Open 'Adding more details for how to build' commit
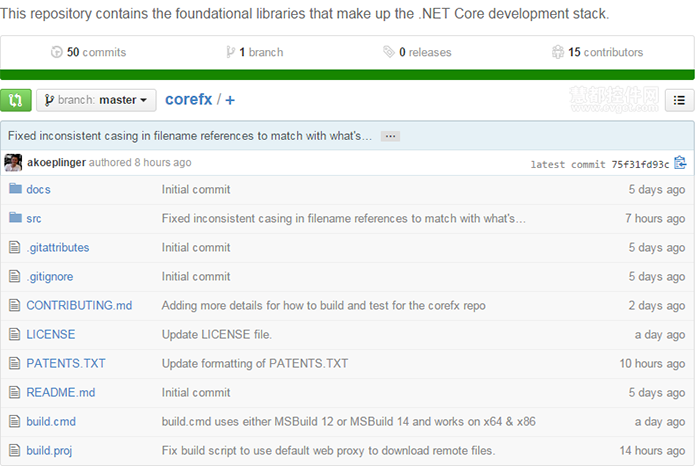 324,305
